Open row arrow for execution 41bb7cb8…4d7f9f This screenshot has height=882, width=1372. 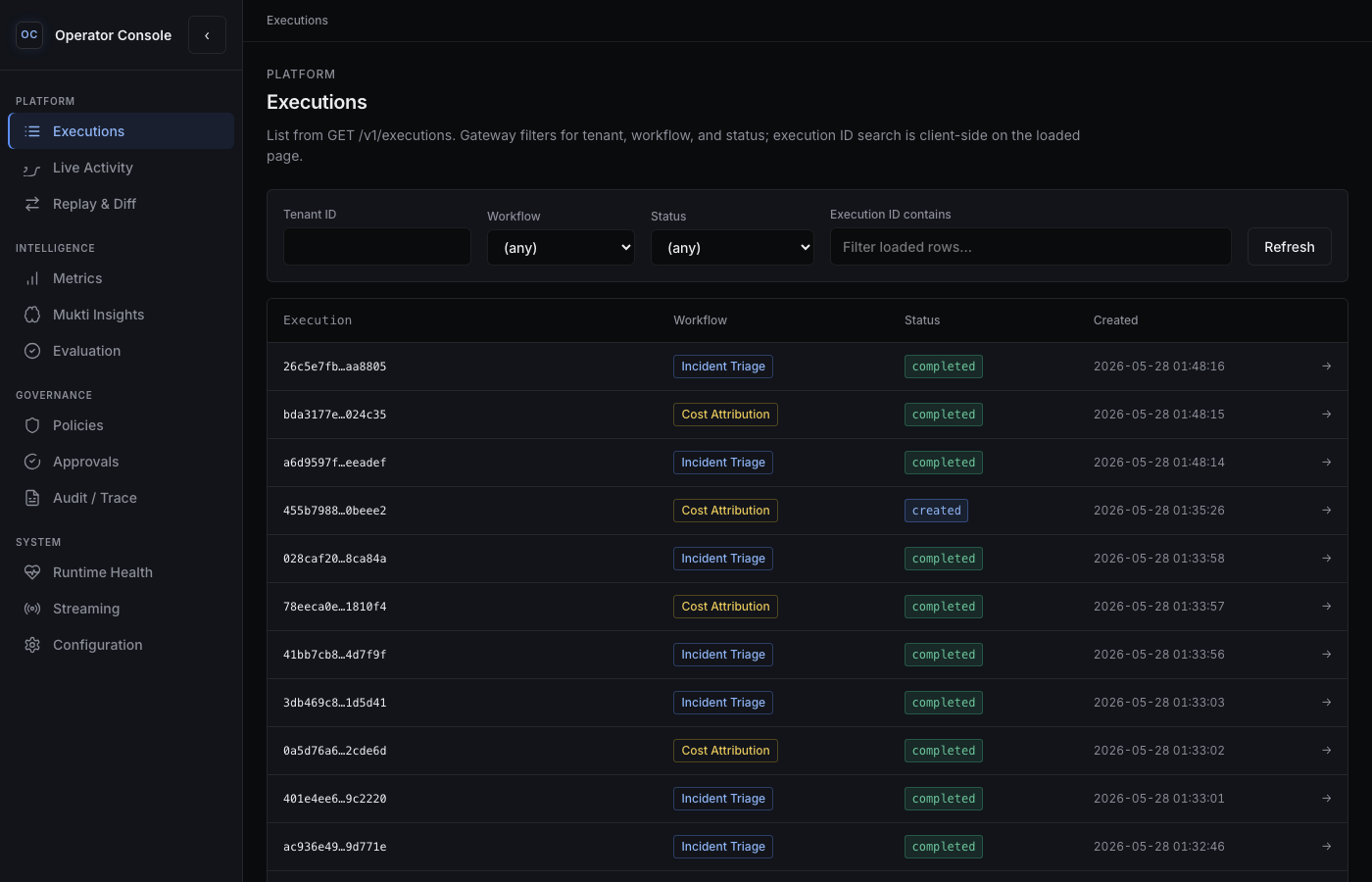tap(1326, 655)
